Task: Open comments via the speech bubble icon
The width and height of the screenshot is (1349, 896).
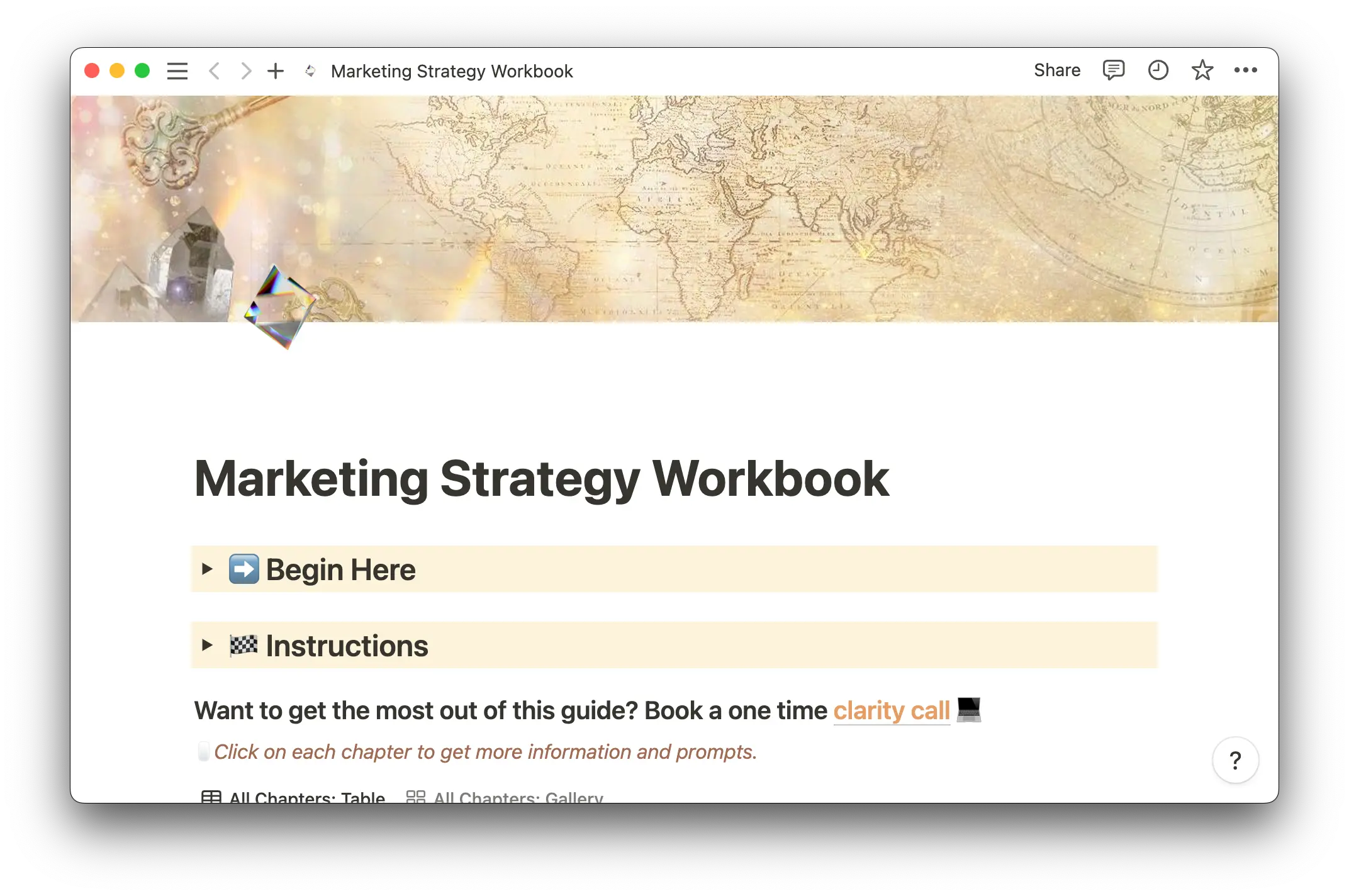Action: click(x=1113, y=70)
